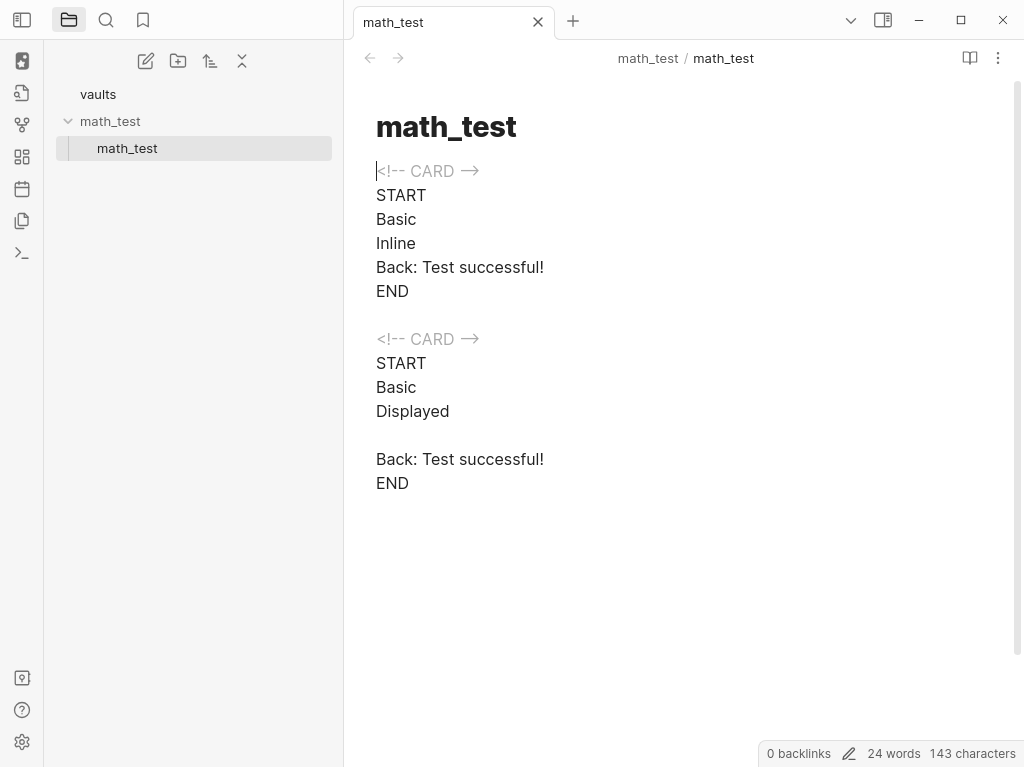The height and width of the screenshot is (767, 1024).
Task: Create new canvas from ribbon
Action: 22,157
